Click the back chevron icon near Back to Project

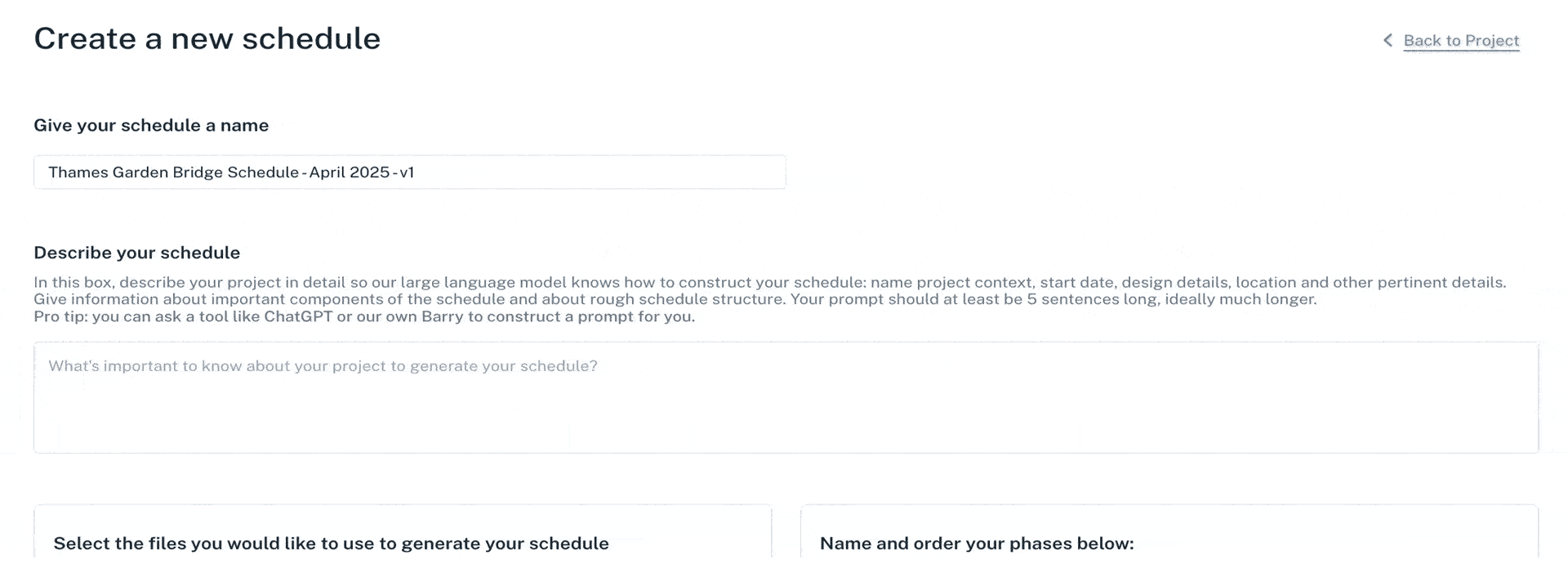pyautogui.click(x=1387, y=38)
